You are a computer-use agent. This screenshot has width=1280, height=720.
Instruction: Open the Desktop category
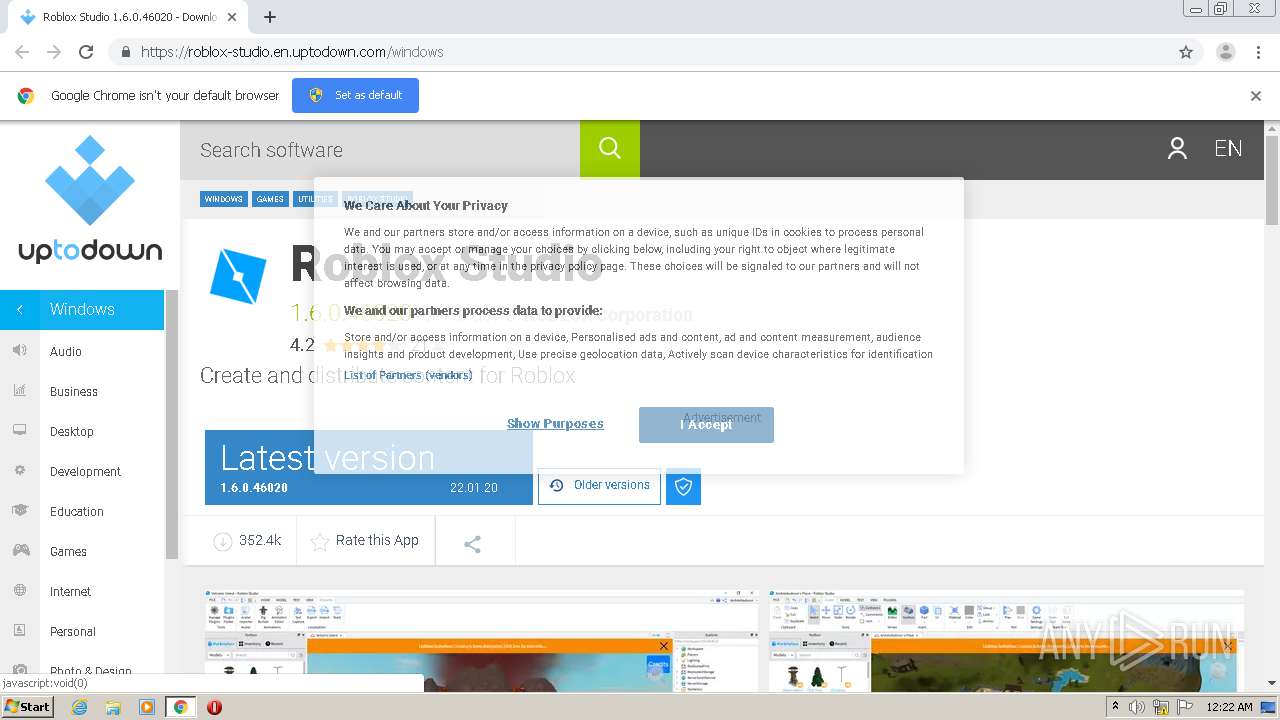point(72,431)
